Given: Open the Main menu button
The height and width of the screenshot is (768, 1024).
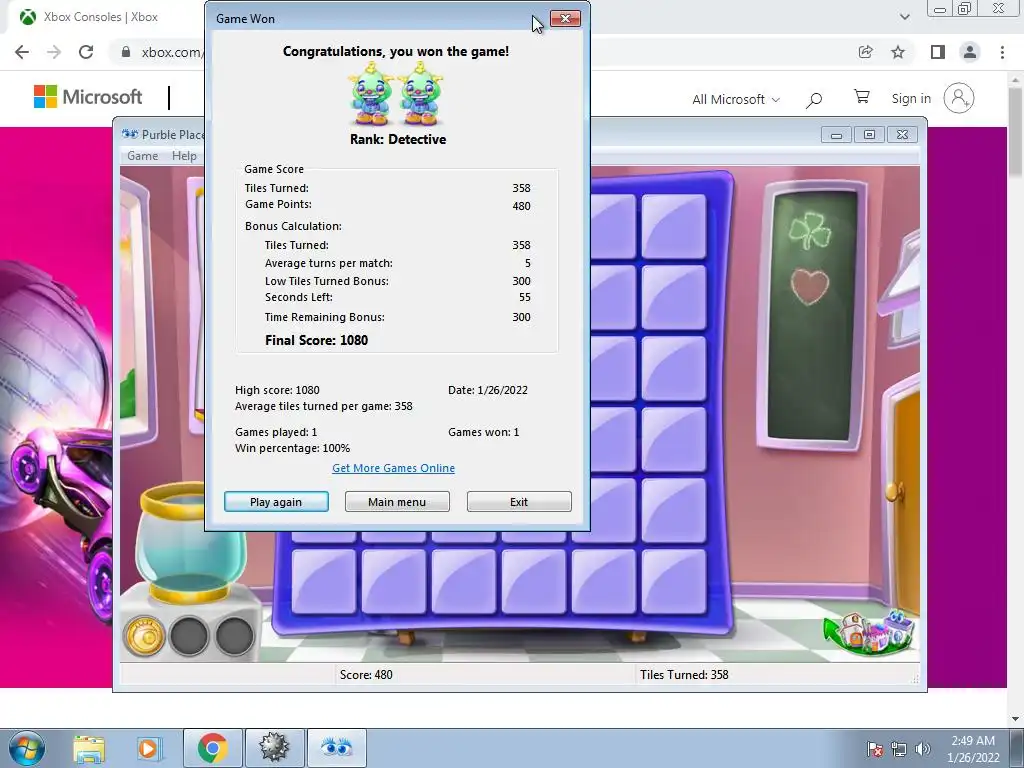Looking at the screenshot, I should [x=397, y=502].
